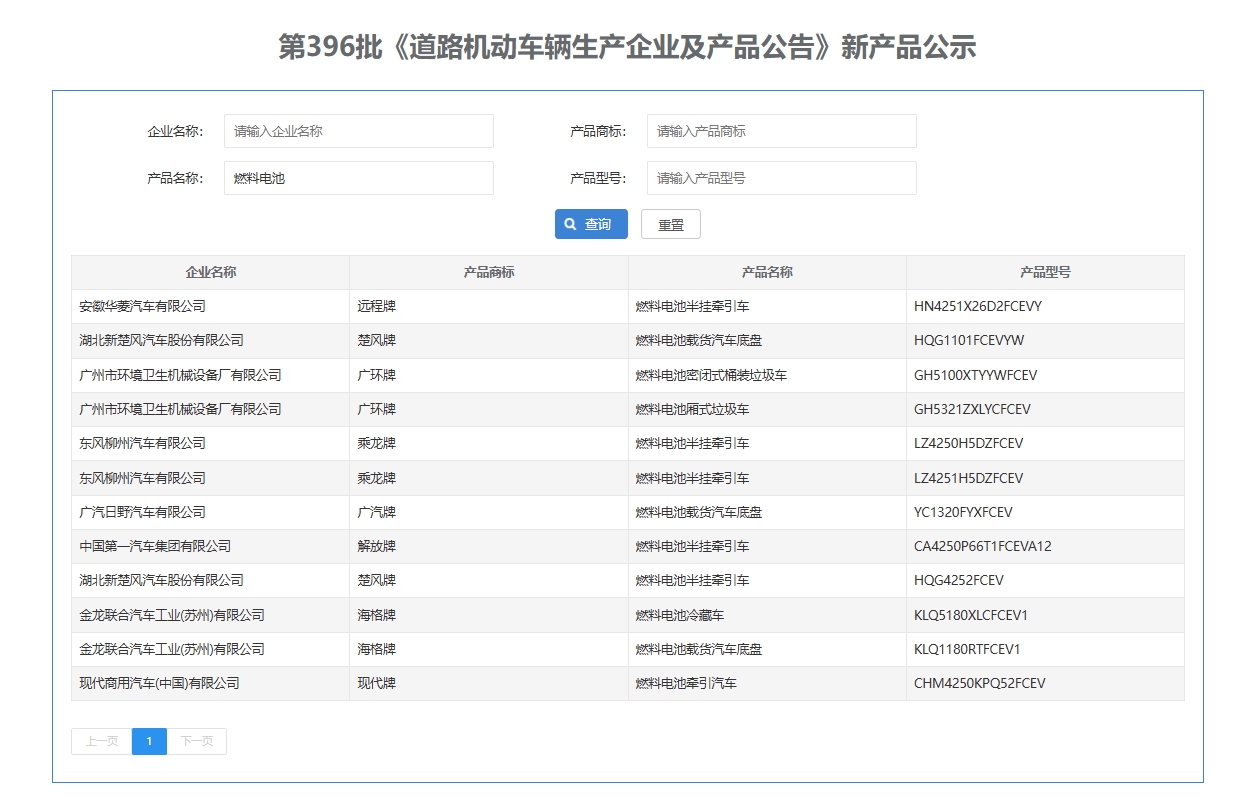This screenshot has height=798, width=1237.
Task: Click the 企业名称 input field
Action: (358, 131)
